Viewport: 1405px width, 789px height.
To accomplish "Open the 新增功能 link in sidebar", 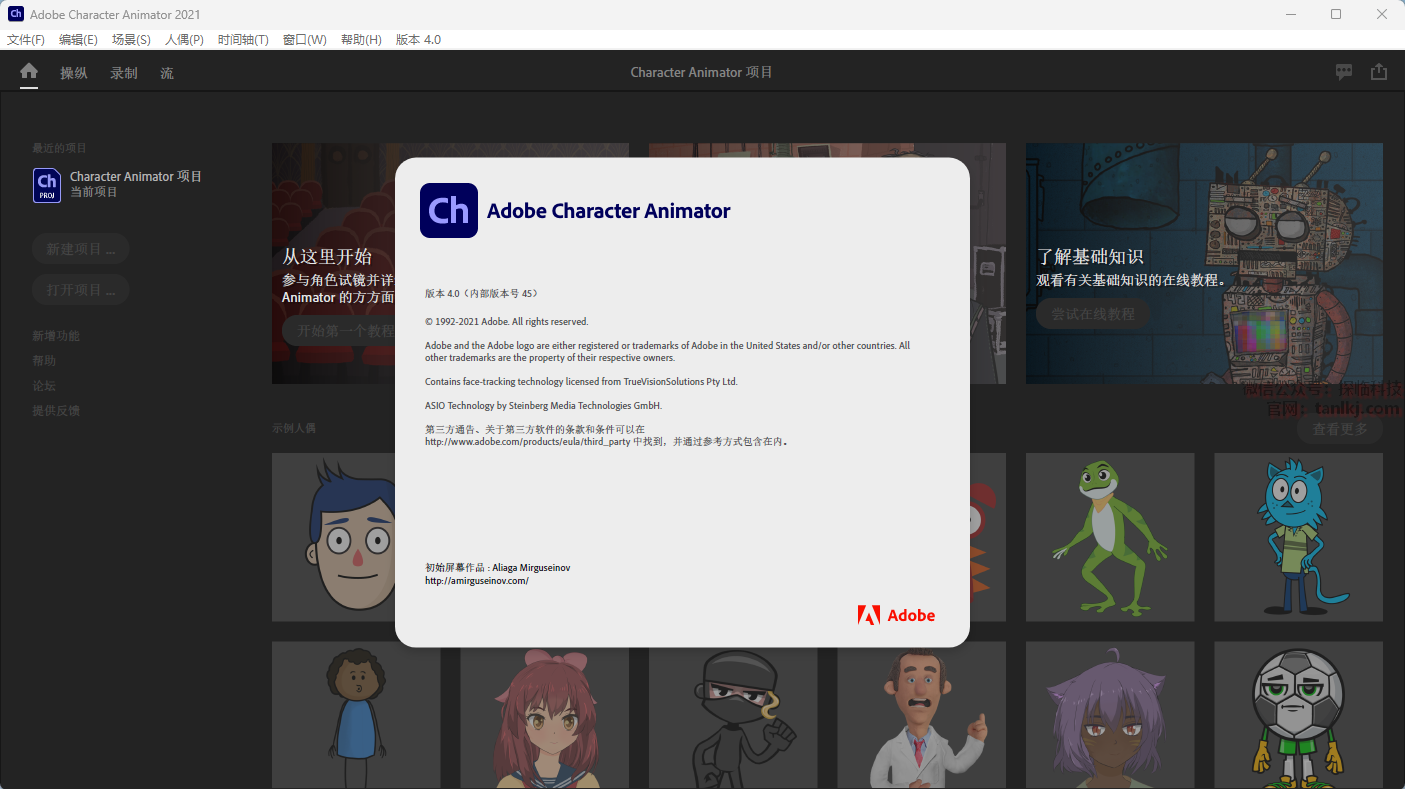I will 56,336.
